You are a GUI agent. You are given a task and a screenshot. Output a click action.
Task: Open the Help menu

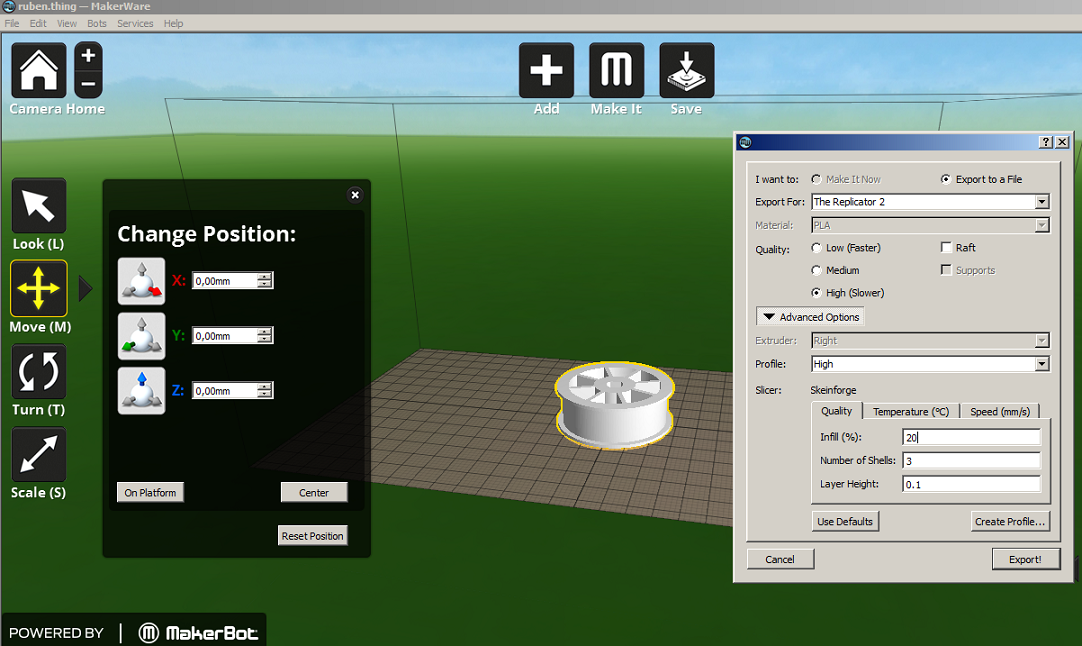click(173, 23)
